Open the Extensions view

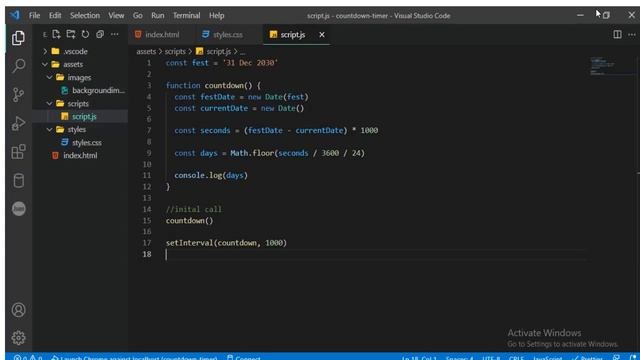pos(18,152)
